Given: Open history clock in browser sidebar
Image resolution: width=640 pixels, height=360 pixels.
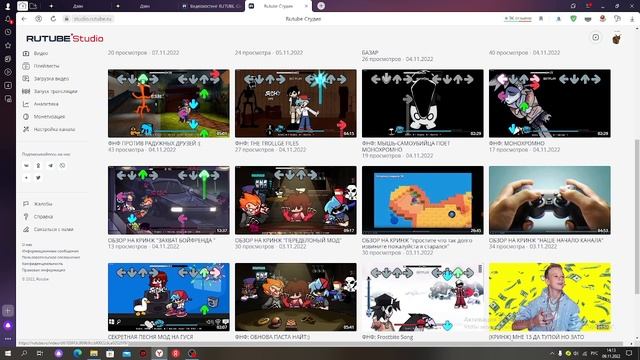Looking at the screenshot, I should (8, 32).
